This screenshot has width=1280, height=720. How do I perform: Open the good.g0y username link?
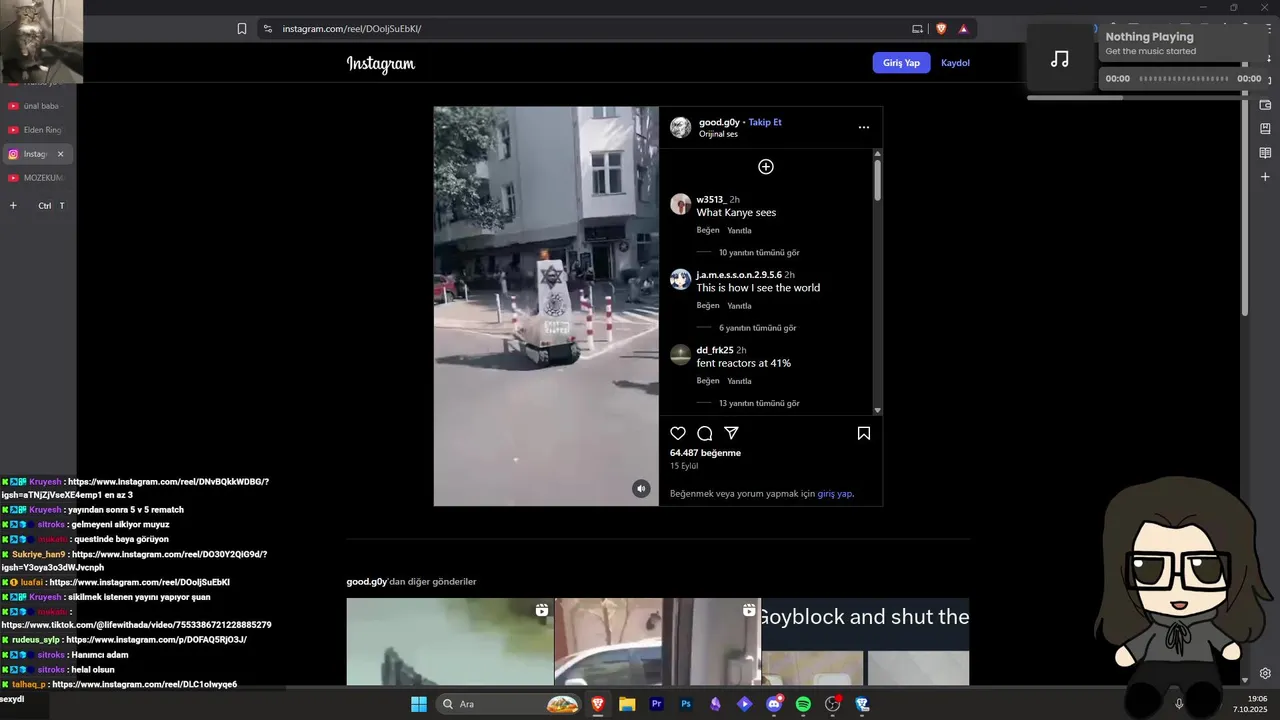(719, 122)
